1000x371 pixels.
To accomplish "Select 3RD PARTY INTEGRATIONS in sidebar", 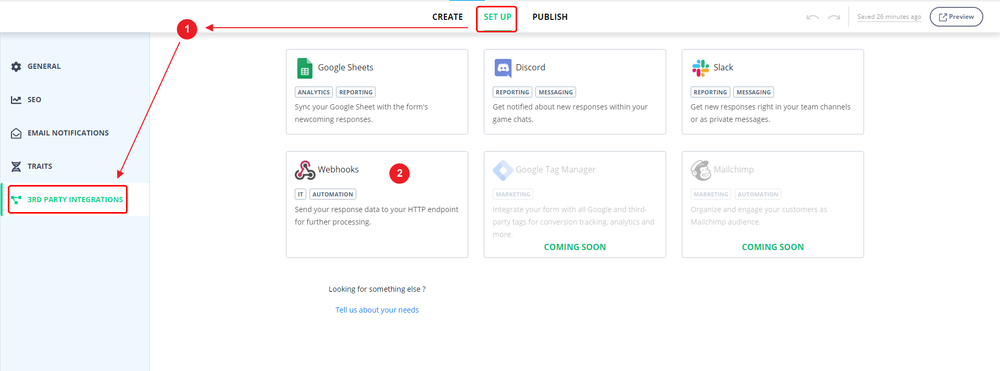I will (x=75, y=200).
